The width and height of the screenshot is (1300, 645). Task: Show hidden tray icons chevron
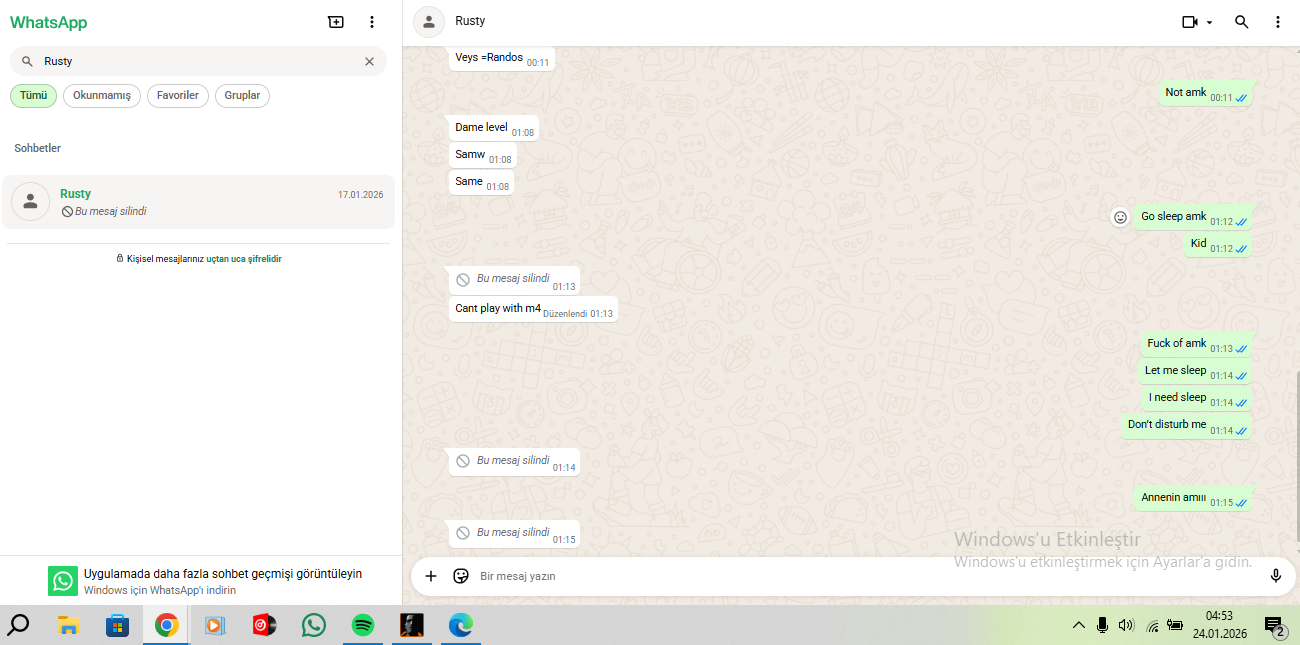pyautogui.click(x=1079, y=626)
